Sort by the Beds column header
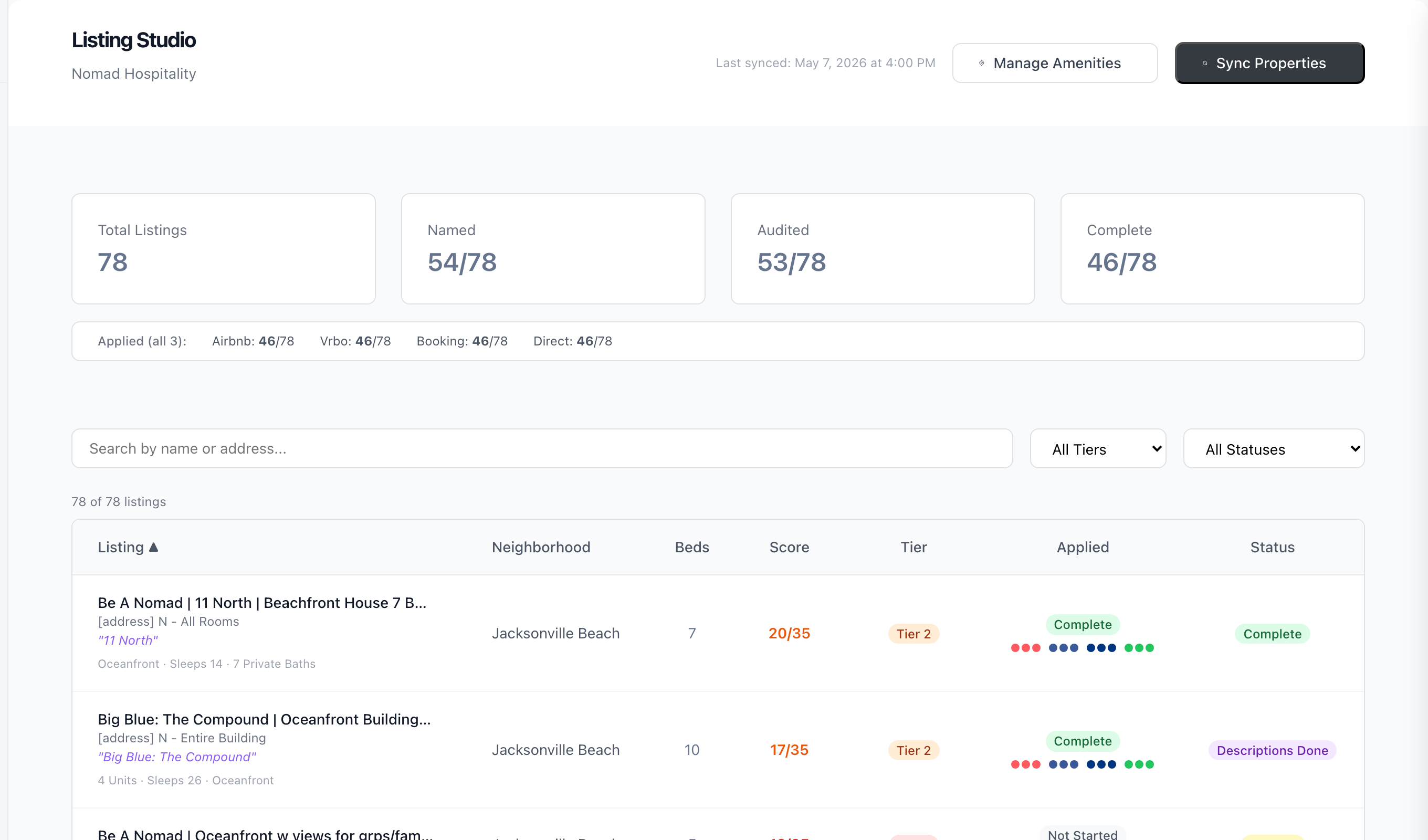 pos(691,547)
